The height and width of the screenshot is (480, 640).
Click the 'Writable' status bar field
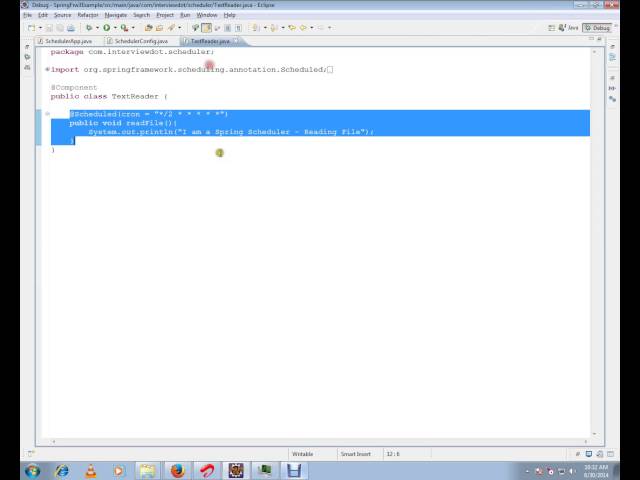tap(302, 454)
